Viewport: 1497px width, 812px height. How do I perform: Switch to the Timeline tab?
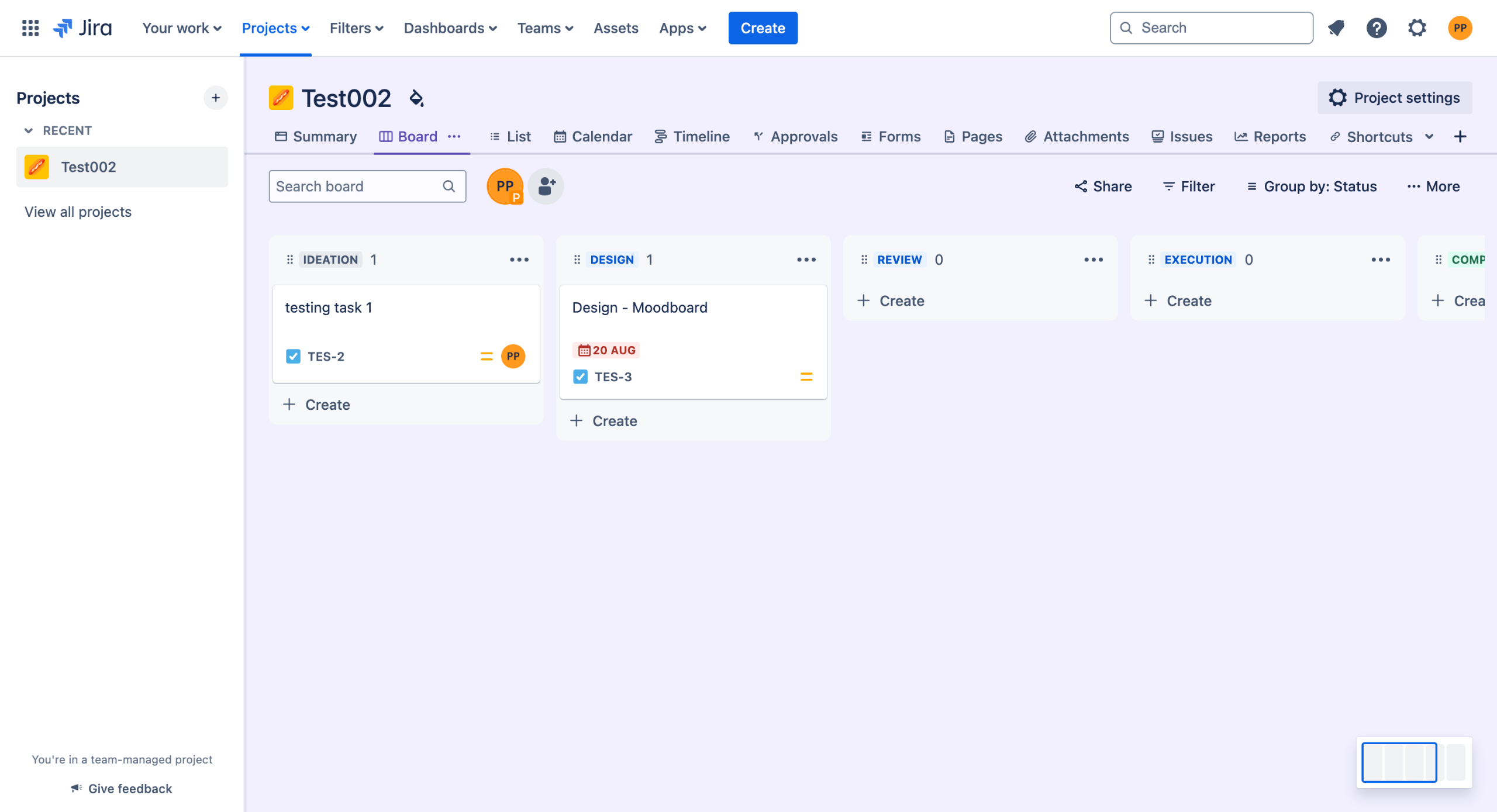pyautogui.click(x=692, y=136)
